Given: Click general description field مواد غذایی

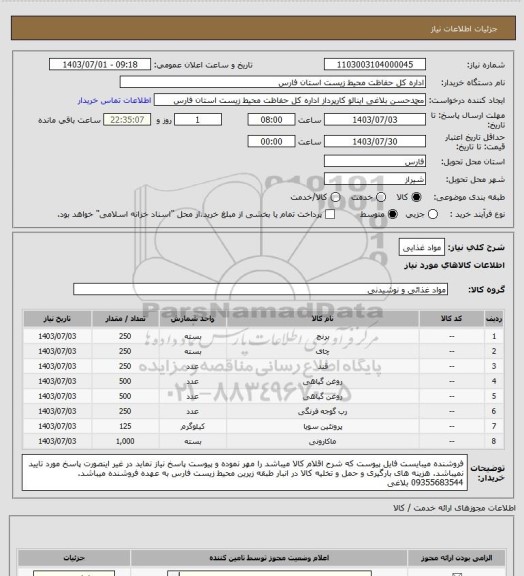Looking at the screenshot, I should [422, 247].
